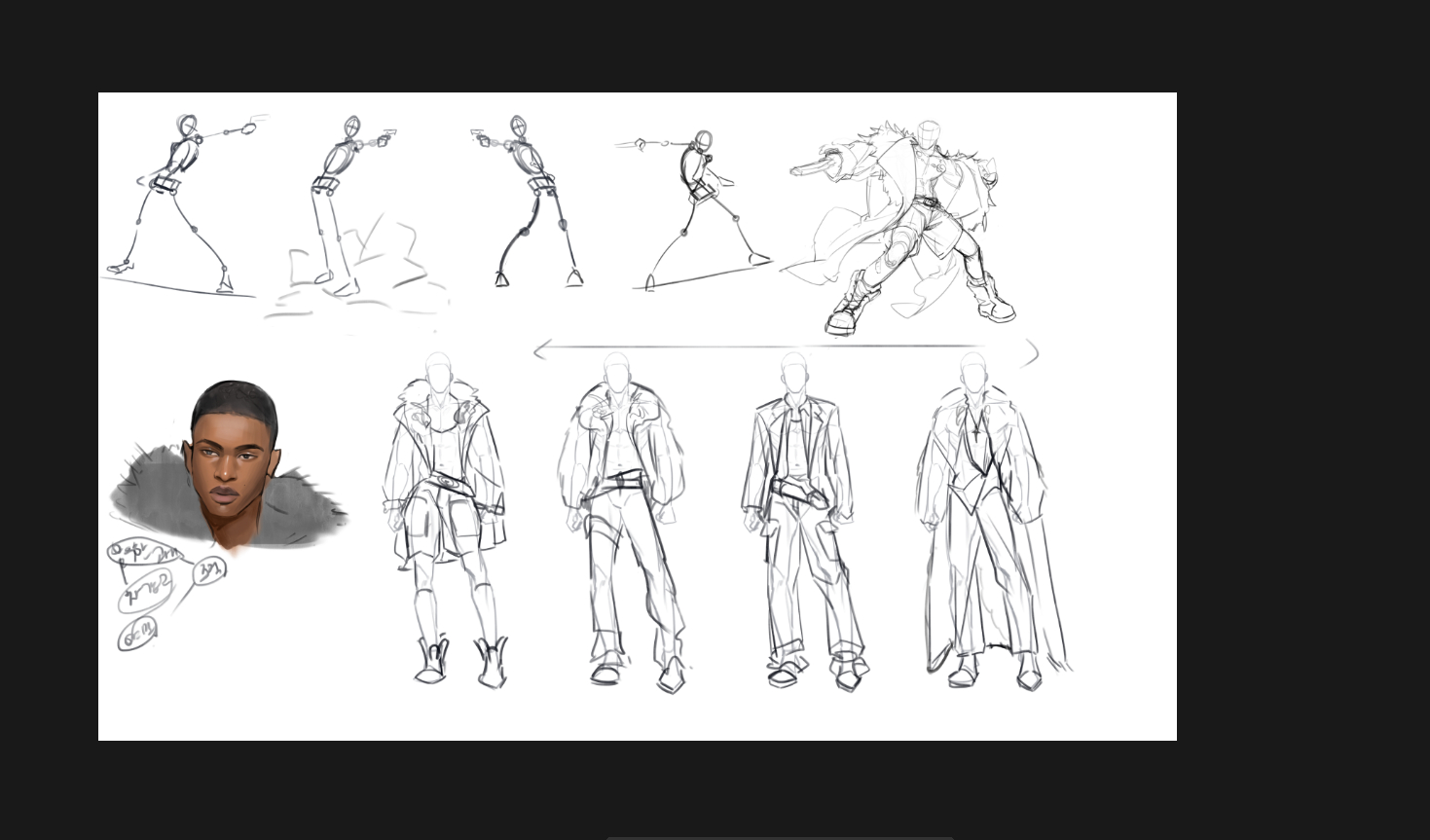Click the outstretched gun in the detailed sketch
This screenshot has width=1430, height=840.
pyautogui.click(x=813, y=166)
